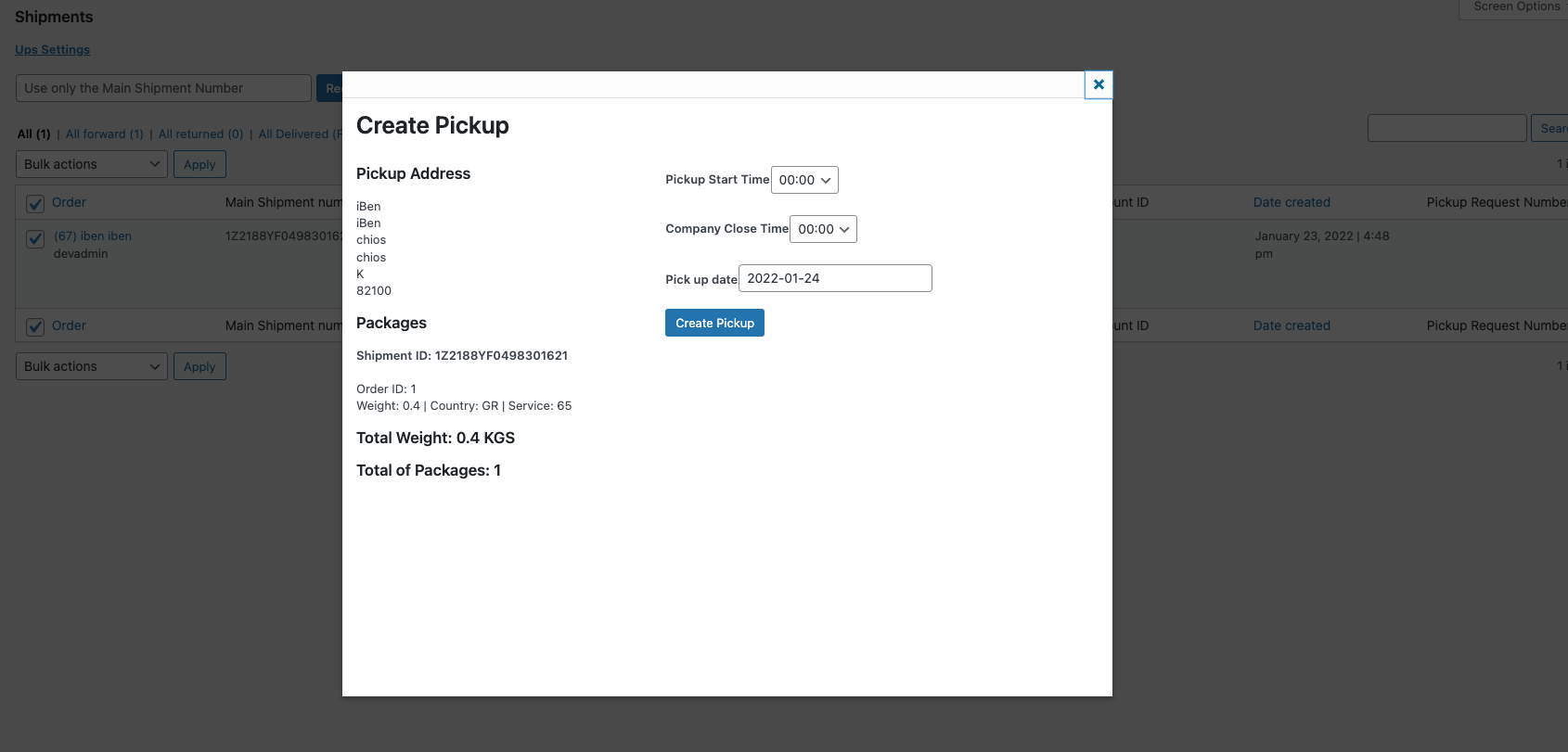Open the top Bulk actions dropdown
This screenshot has height=752, width=1568.
tap(92, 164)
